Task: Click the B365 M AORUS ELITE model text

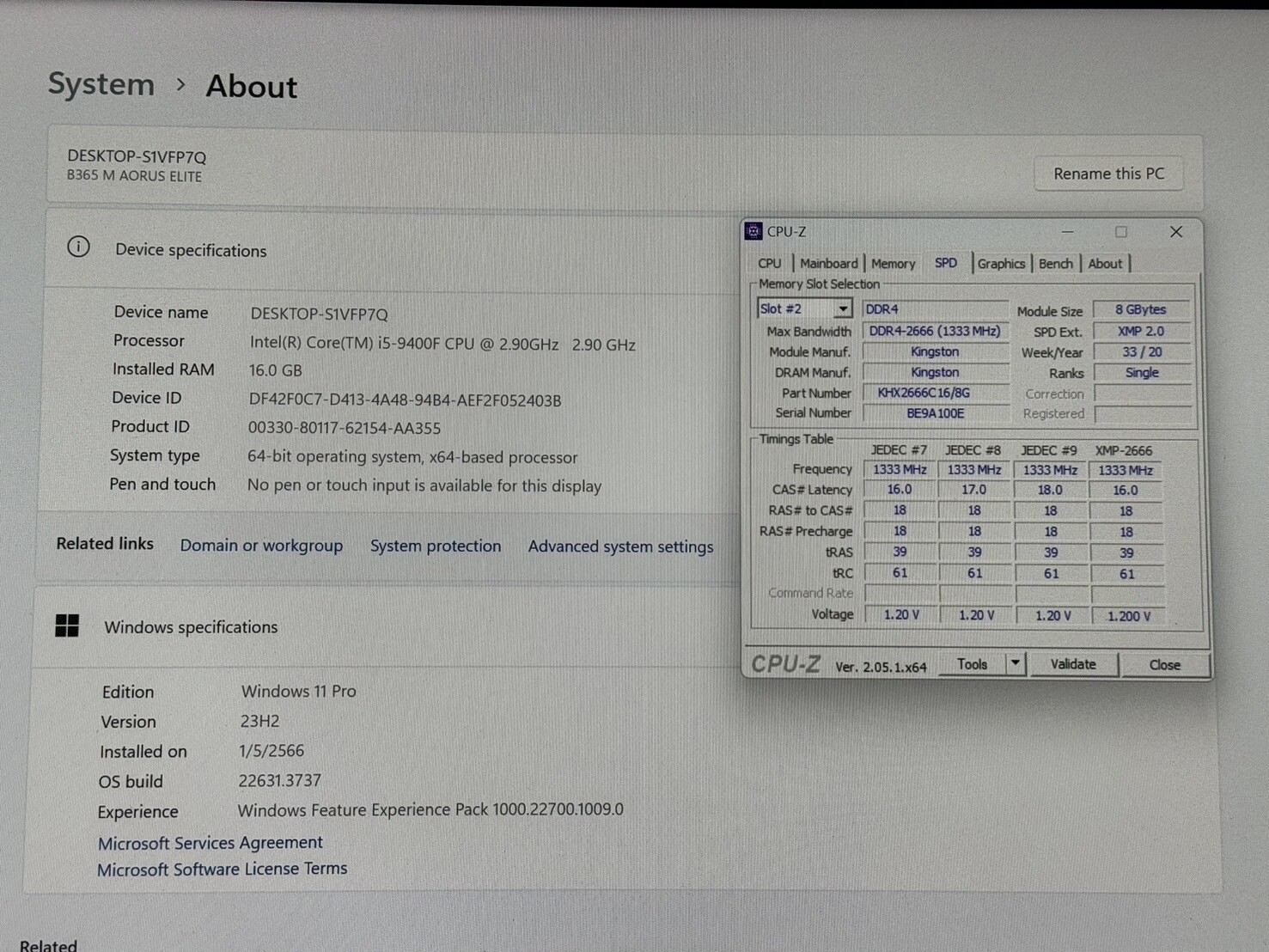Action: (x=134, y=176)
